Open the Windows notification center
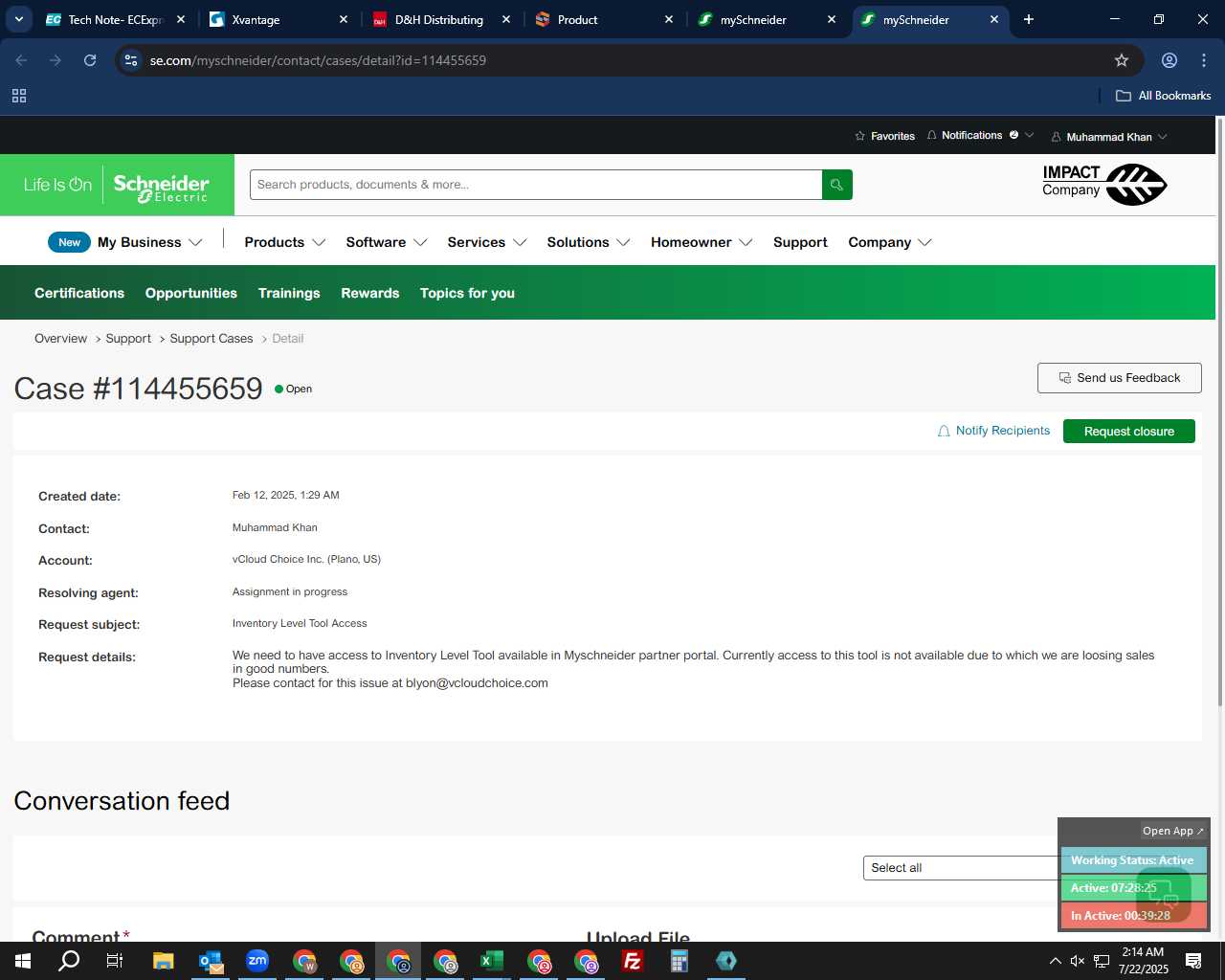 (x=1193, y=961)
